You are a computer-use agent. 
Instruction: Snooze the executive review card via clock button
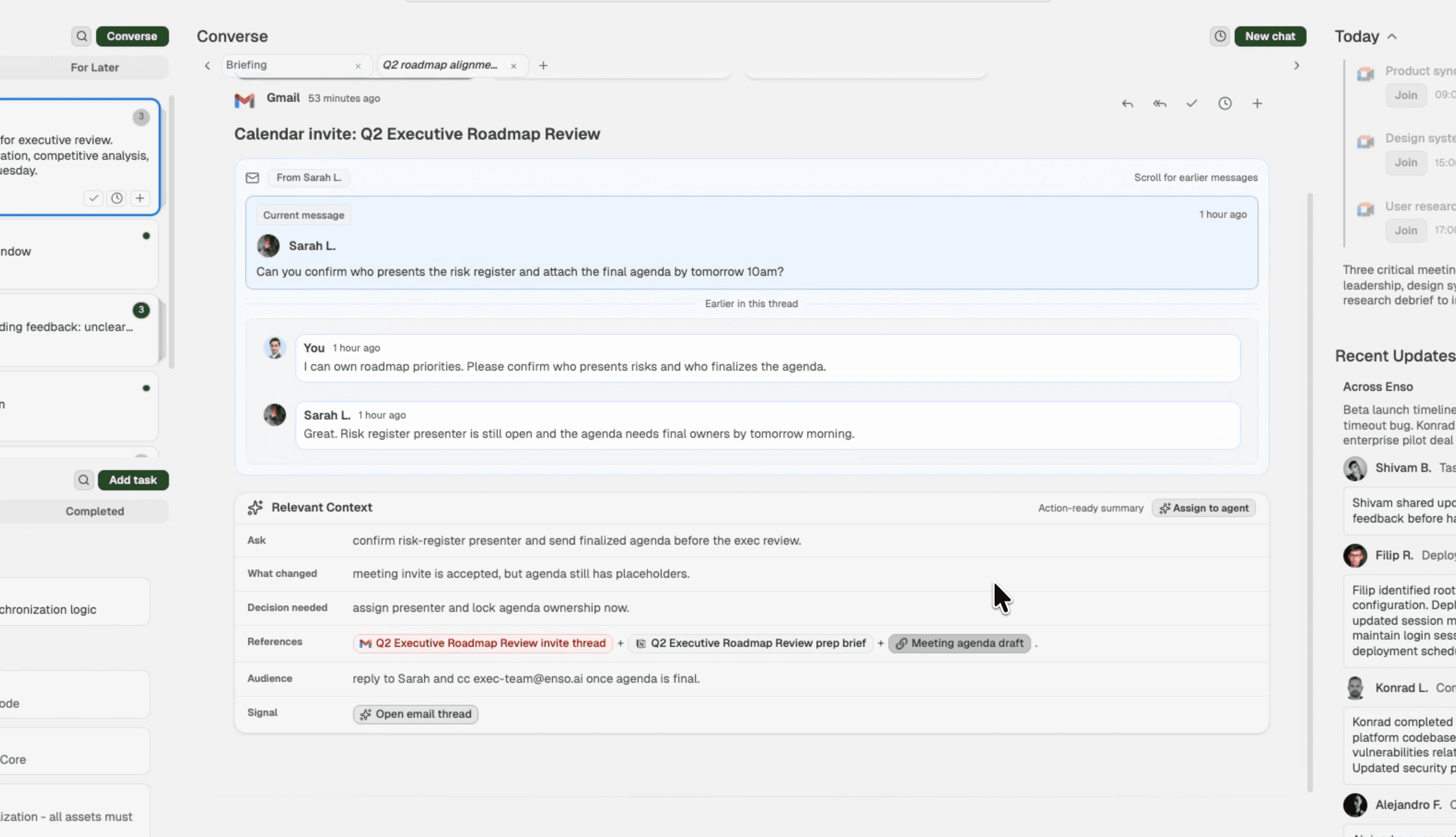(117, 198)
